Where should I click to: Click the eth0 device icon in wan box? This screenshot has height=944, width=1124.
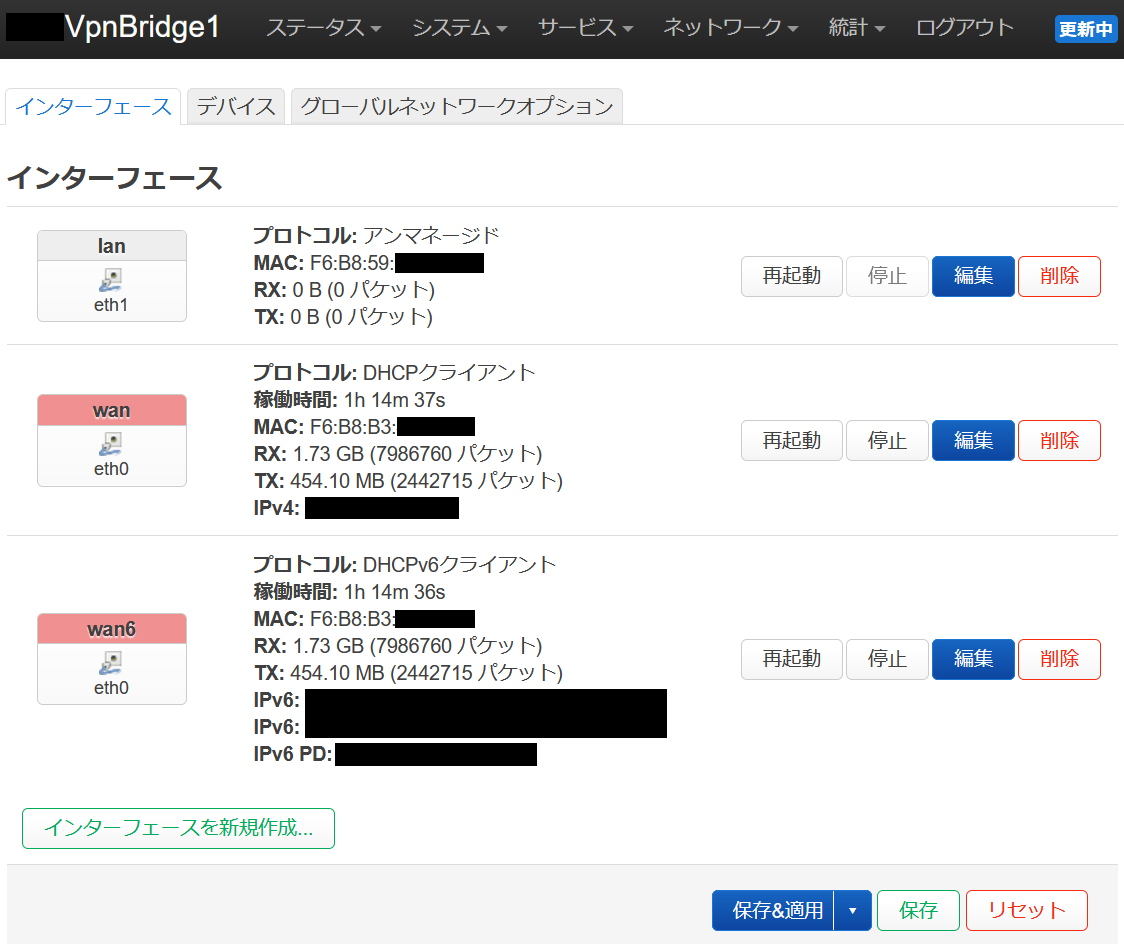(x=112, y=443)
